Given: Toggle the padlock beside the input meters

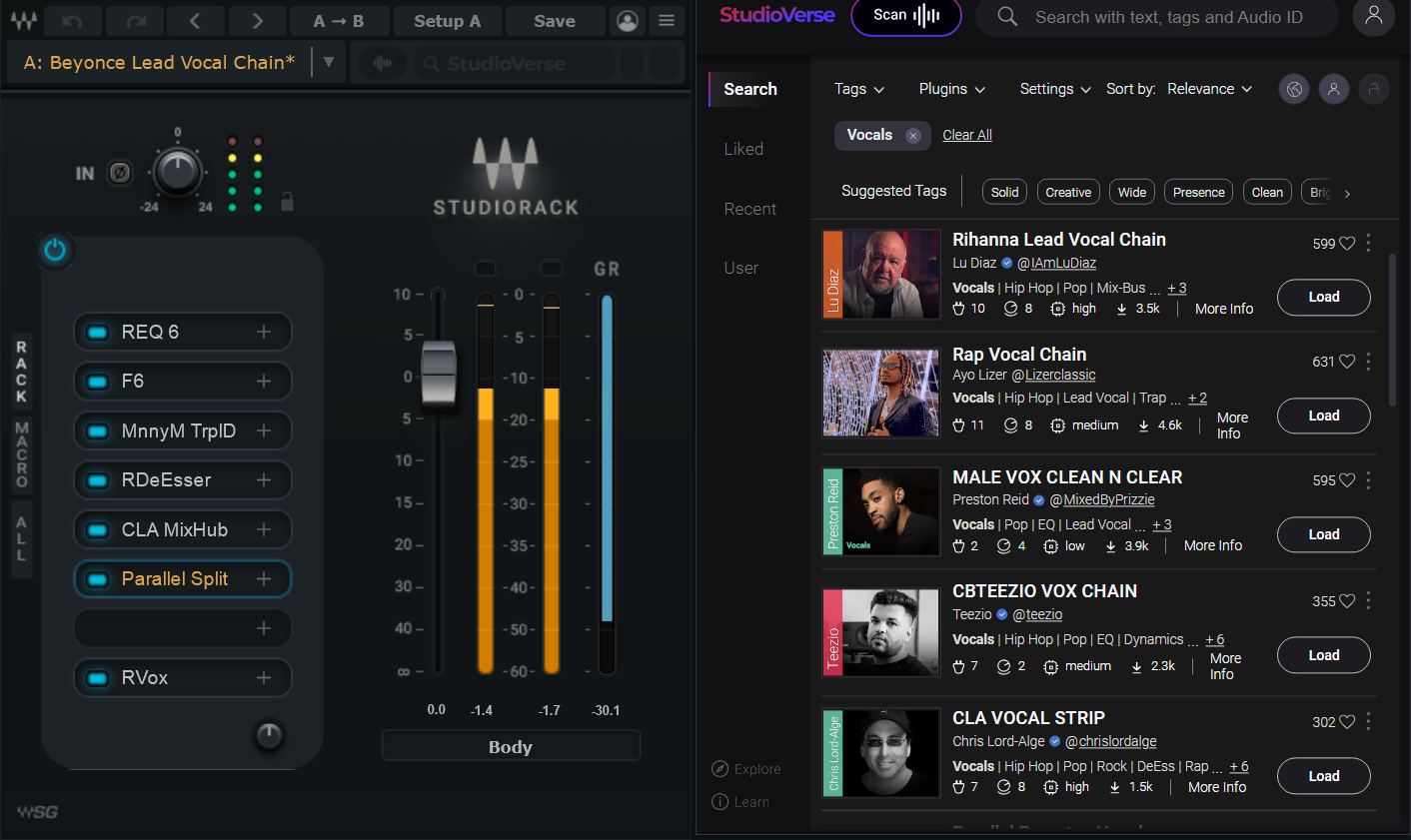Looking at the screenshot, I should tap(287, 201).
